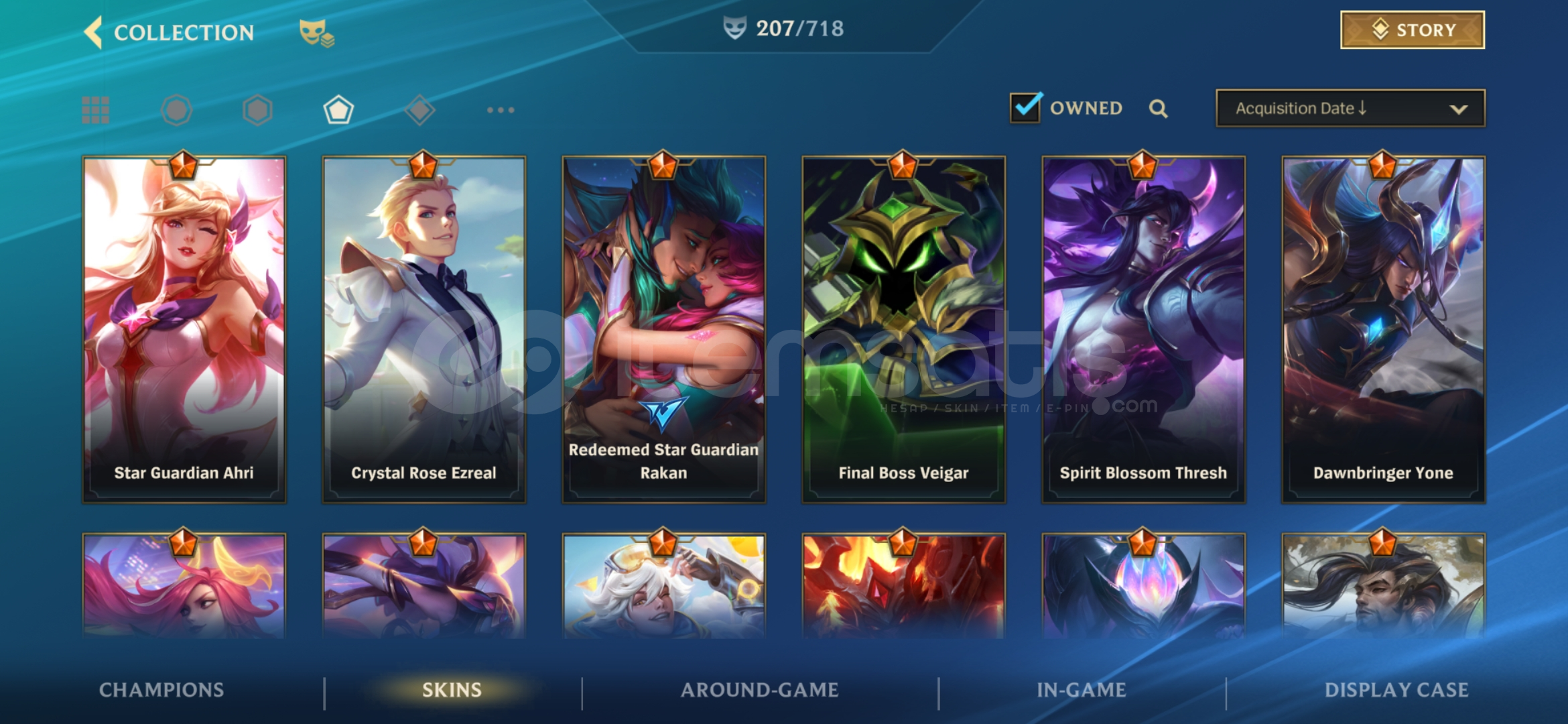Open skin search magnifier icon
Image resolution: width=1568 pixels, height=724 pixels.
(x=1158, y=109)
